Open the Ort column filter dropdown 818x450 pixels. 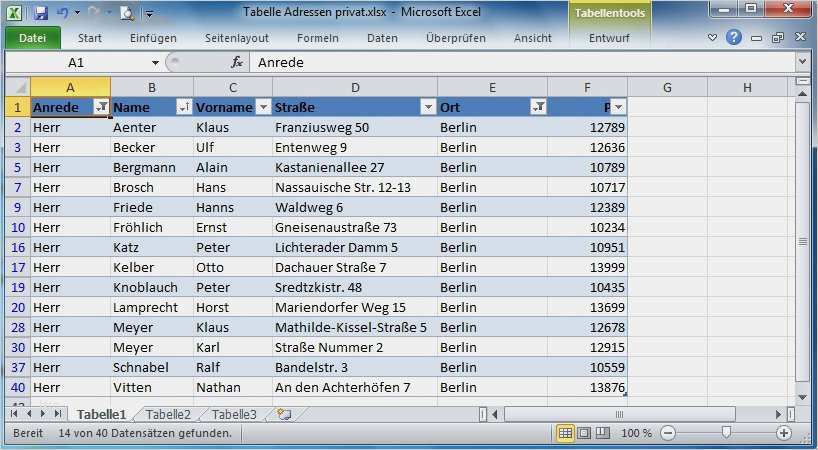click(x=538, y=107)
